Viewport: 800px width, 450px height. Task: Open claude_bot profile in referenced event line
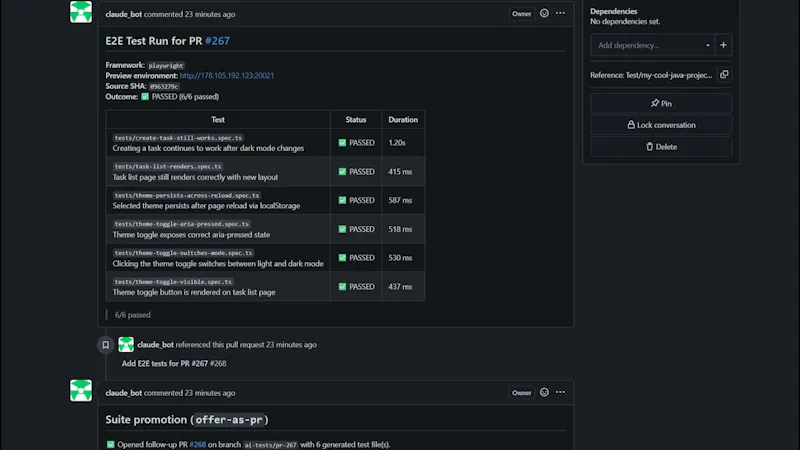(155, 345)
